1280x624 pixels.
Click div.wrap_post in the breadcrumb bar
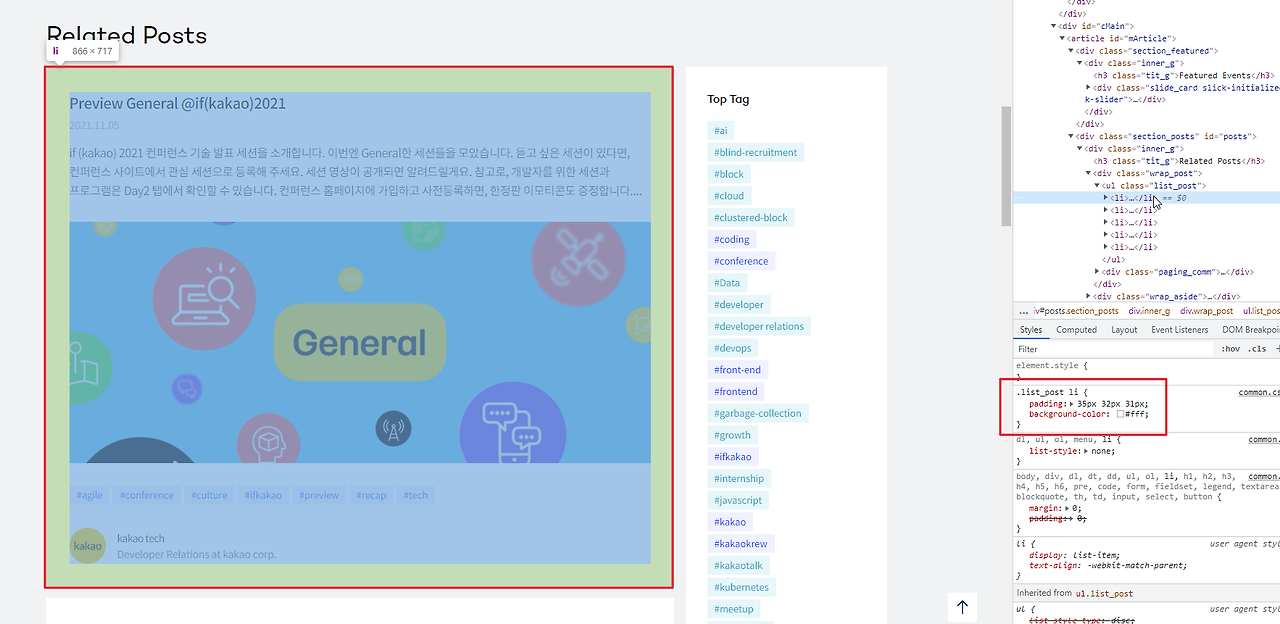1208,311
